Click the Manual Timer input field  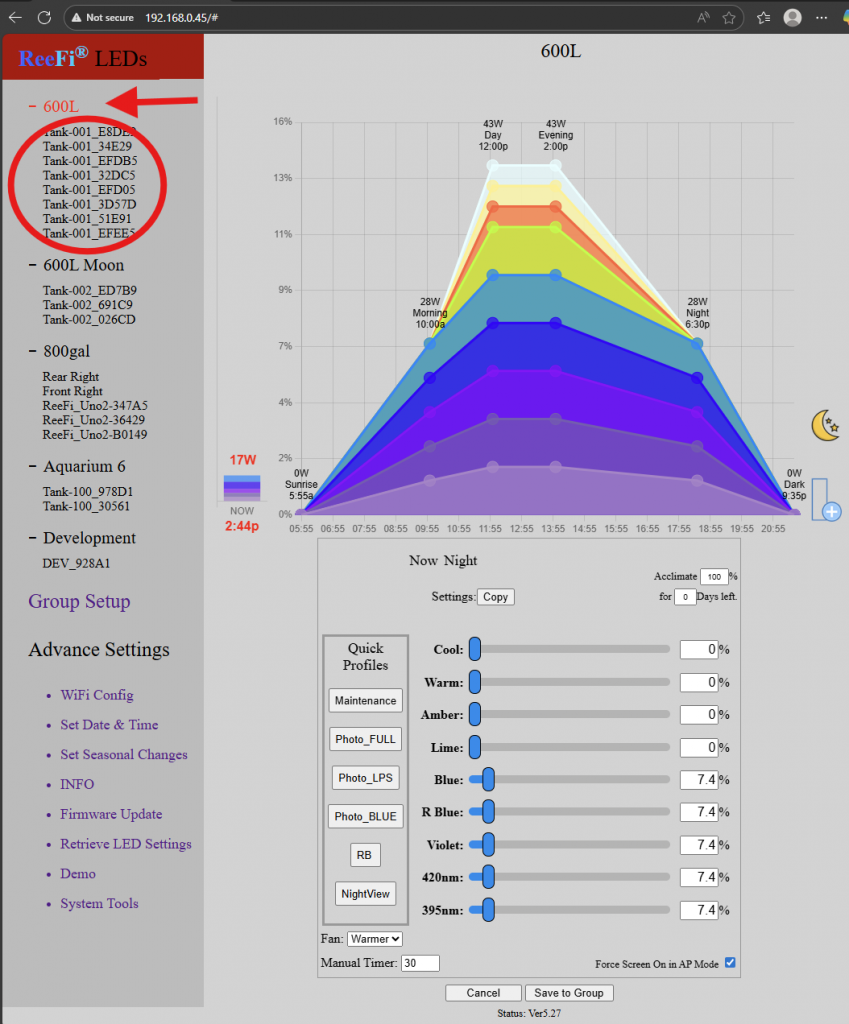[x=419, y=964]
